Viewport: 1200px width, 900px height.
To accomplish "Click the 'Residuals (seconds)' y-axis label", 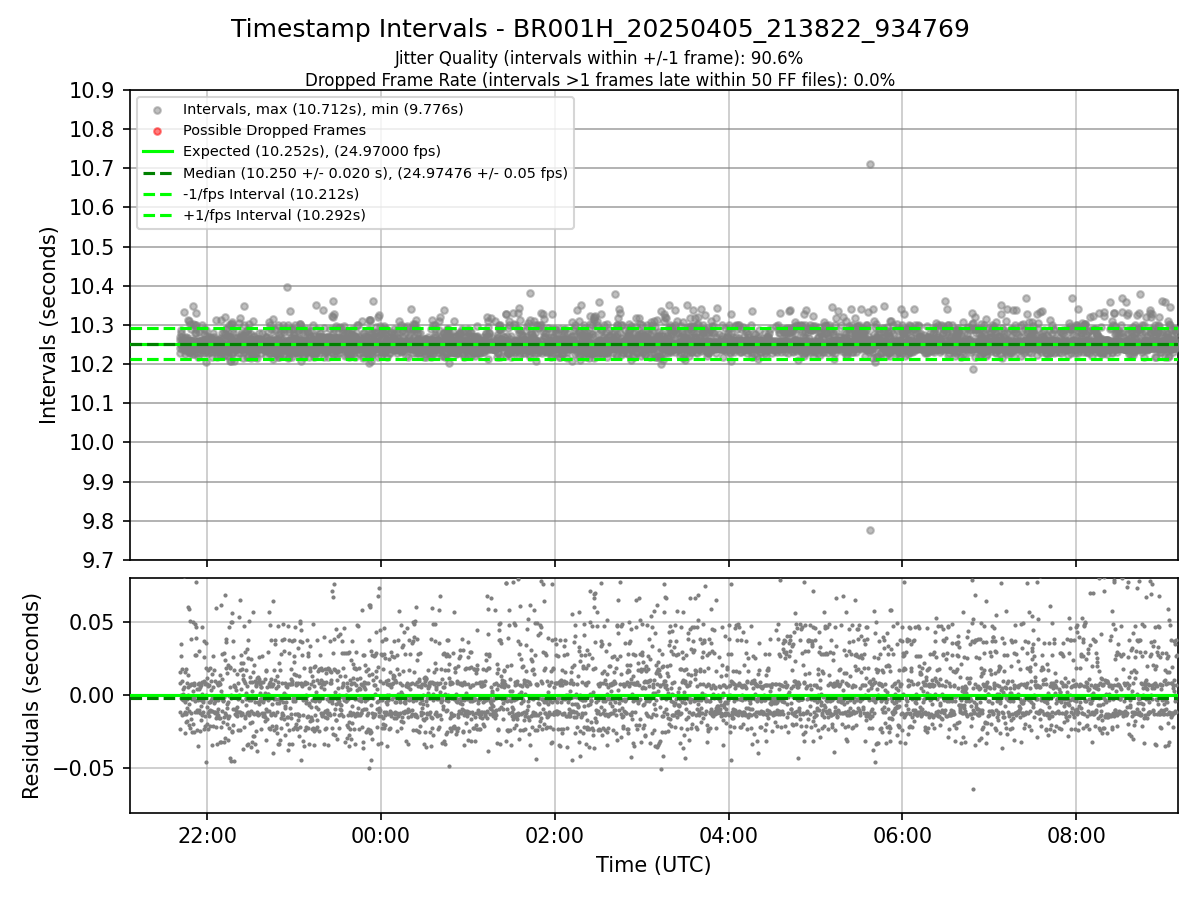I will click(32, 696).
